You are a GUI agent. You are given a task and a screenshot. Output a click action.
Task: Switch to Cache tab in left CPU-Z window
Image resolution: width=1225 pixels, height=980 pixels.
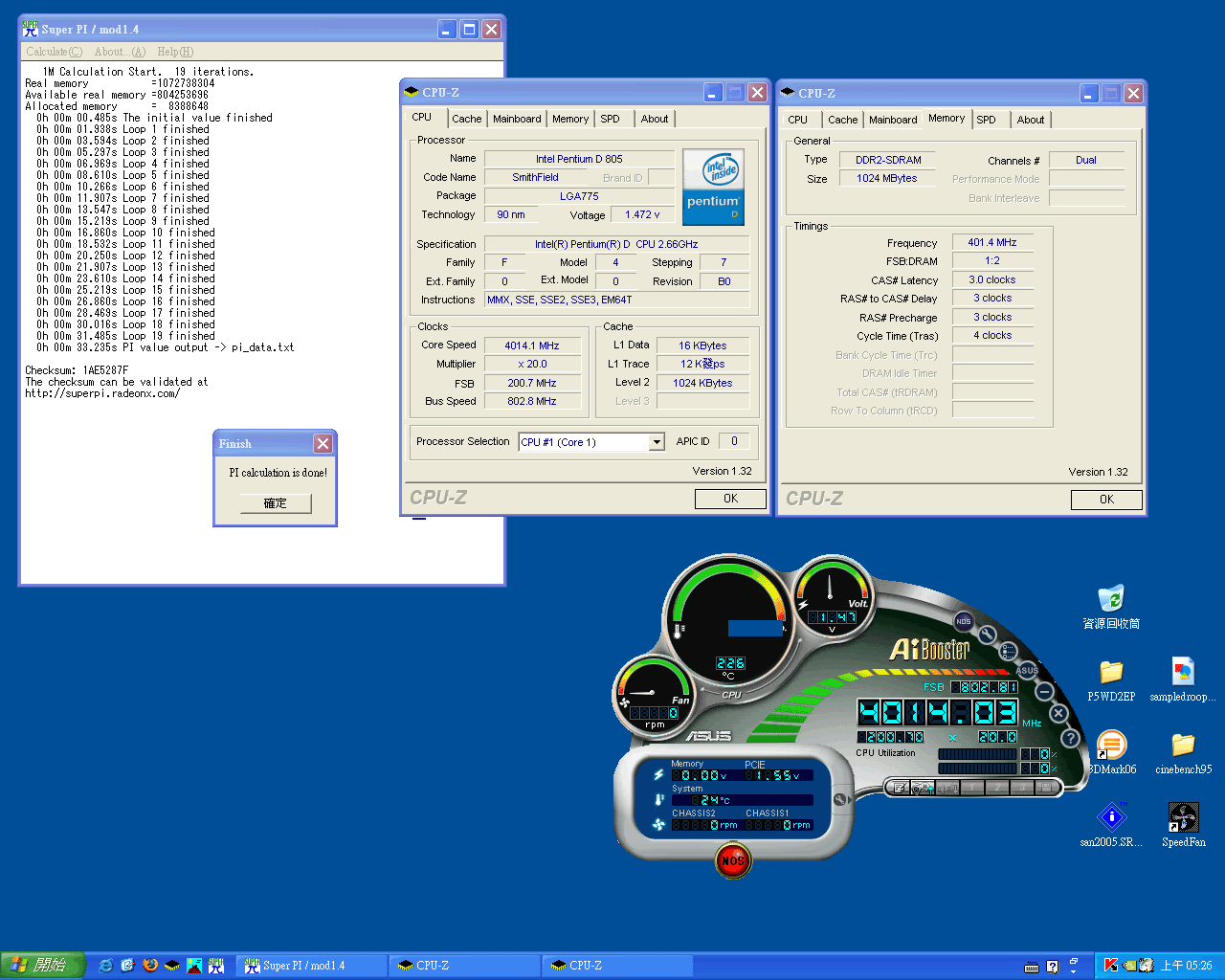(x=467, y=119)
